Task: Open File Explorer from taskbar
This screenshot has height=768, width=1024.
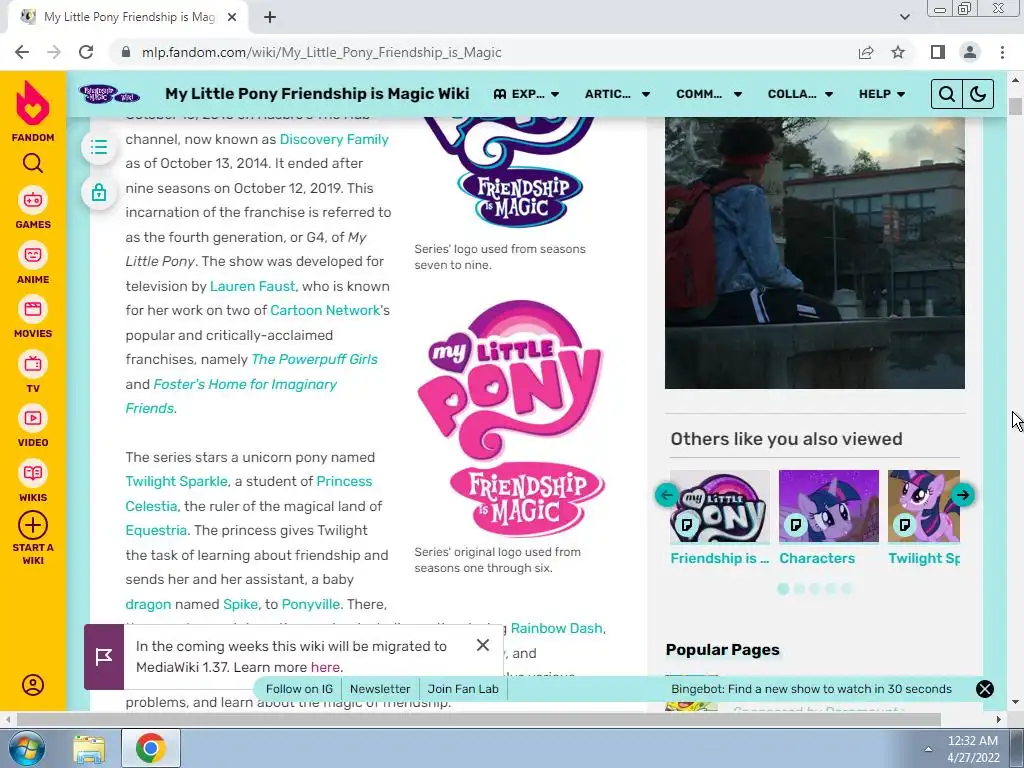Action: [89, 748]
